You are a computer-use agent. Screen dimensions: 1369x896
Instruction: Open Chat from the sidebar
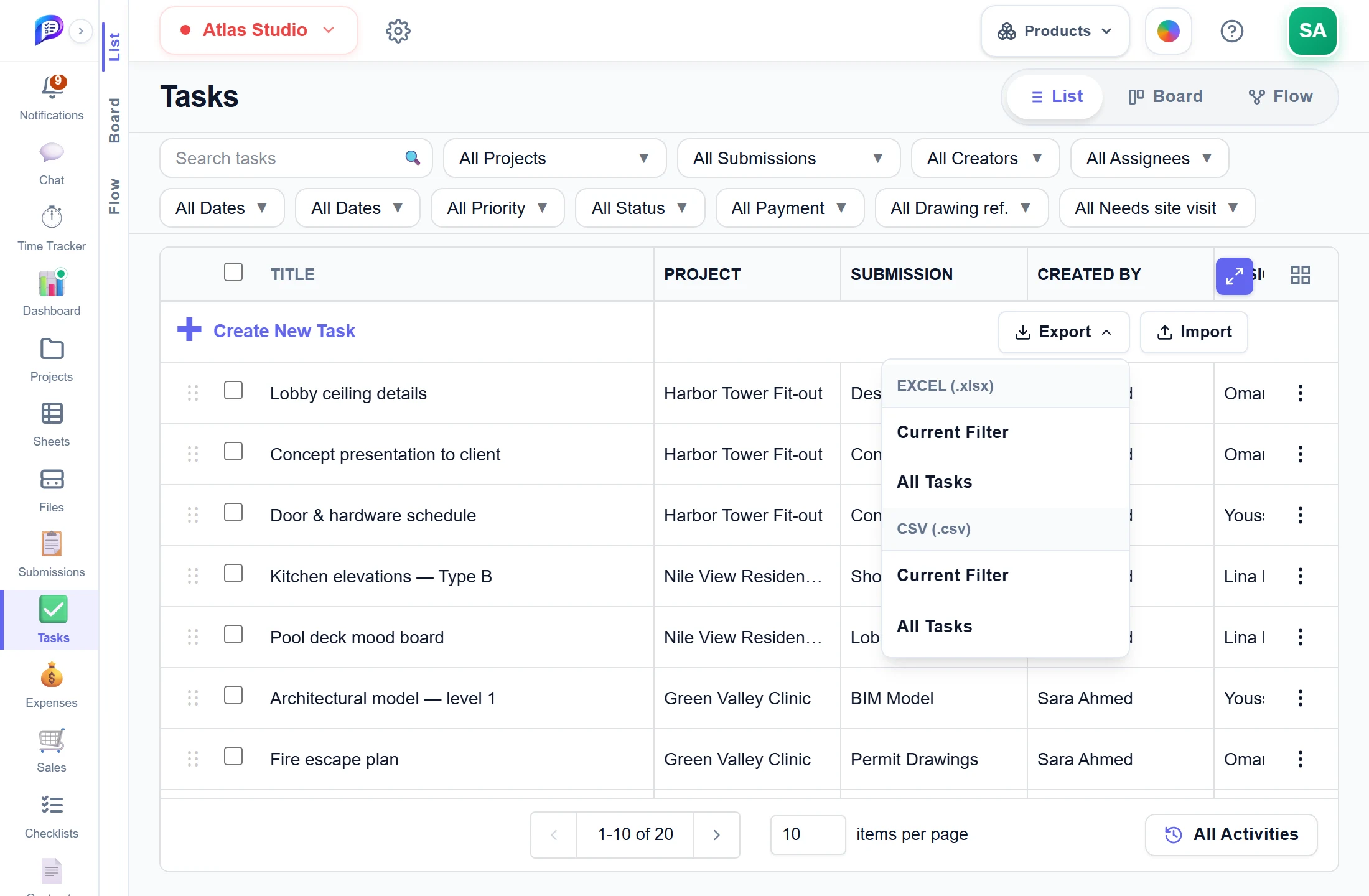tap(52, 152)
